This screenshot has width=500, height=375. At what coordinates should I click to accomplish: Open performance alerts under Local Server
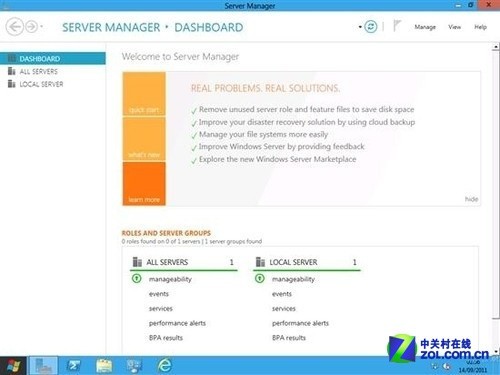point(300,323)
